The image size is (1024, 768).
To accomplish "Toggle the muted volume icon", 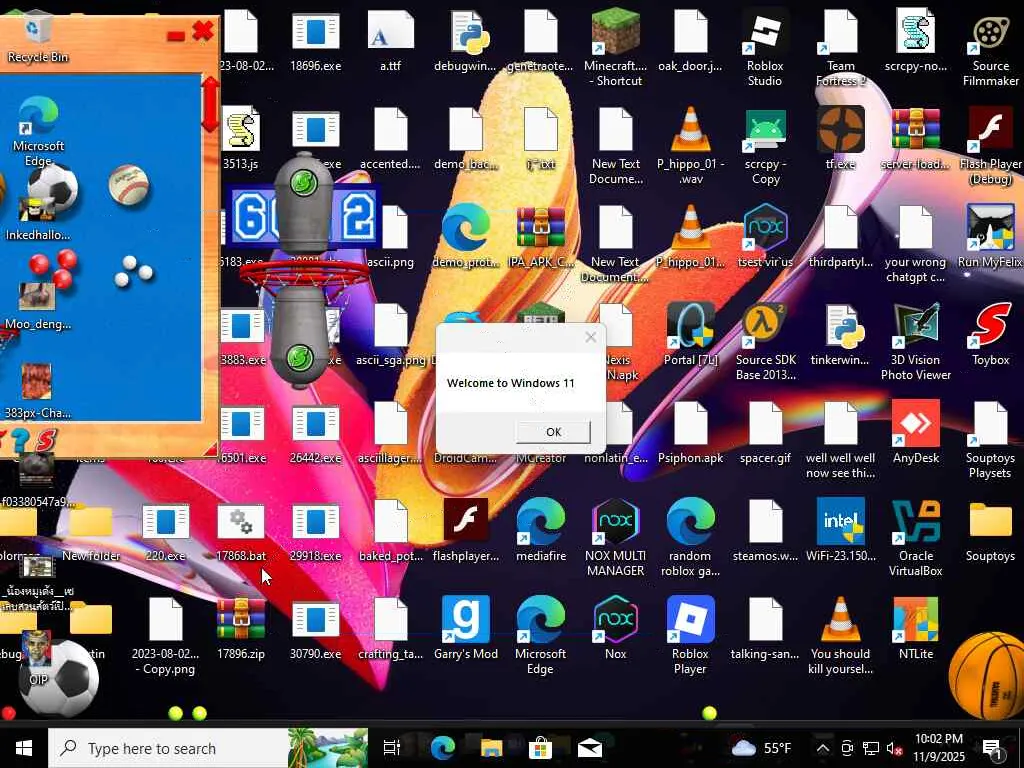I will pyautogui.click(x=894, y=748).
